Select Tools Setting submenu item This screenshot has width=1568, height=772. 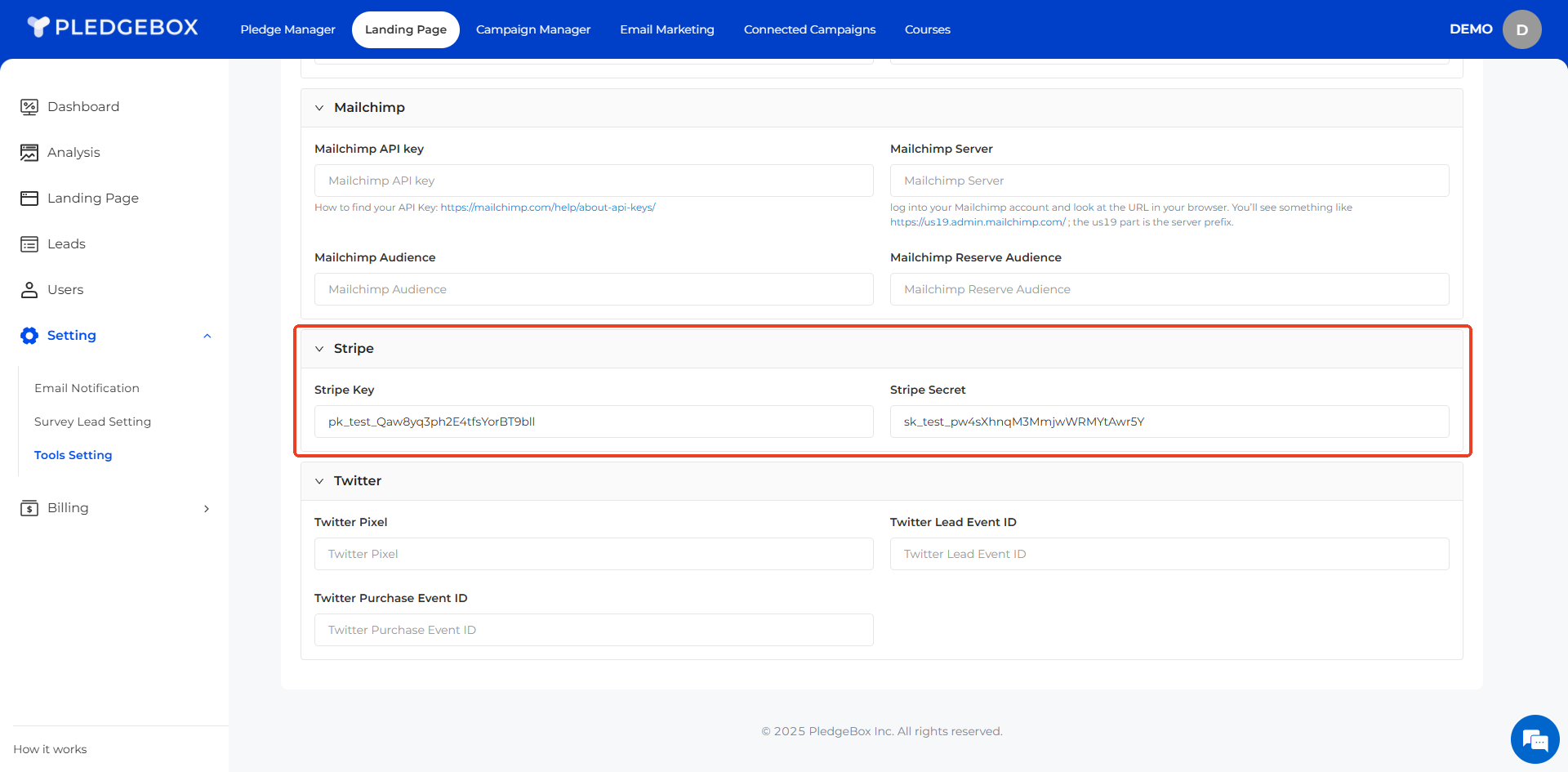tap(73, 455)
